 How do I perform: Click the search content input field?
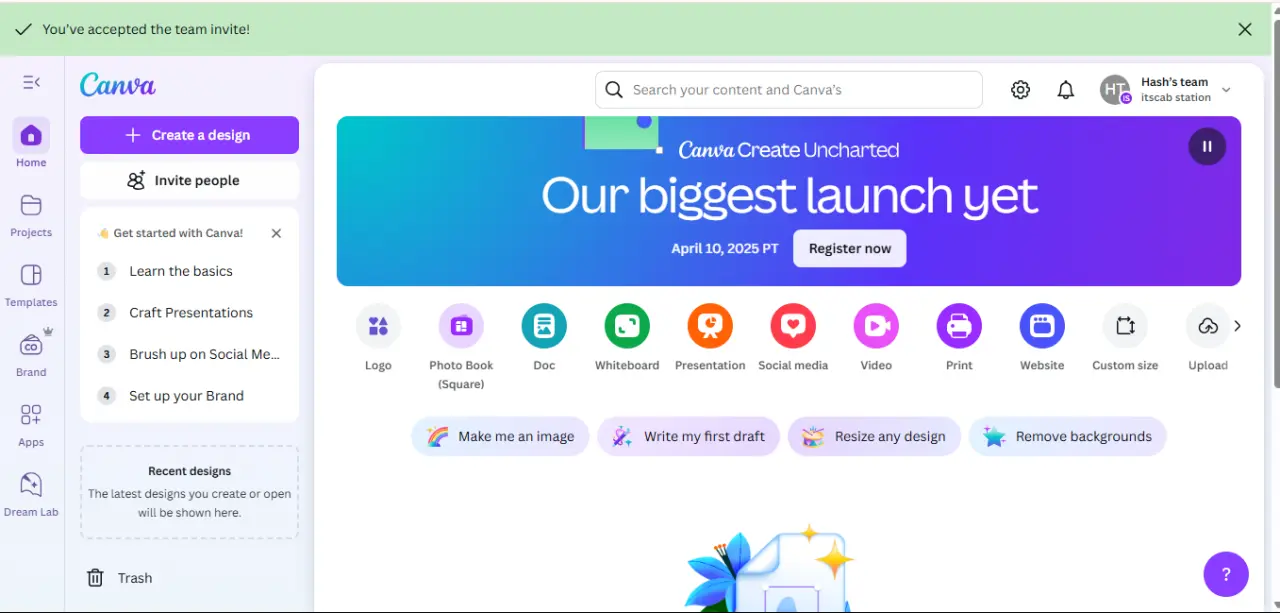[x=789, y=90]
